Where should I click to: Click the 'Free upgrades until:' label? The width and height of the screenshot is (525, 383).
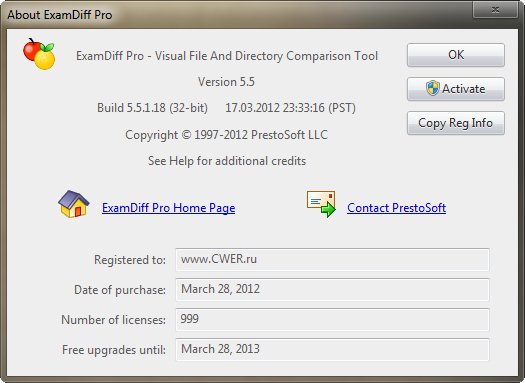[x=114, y=350]
